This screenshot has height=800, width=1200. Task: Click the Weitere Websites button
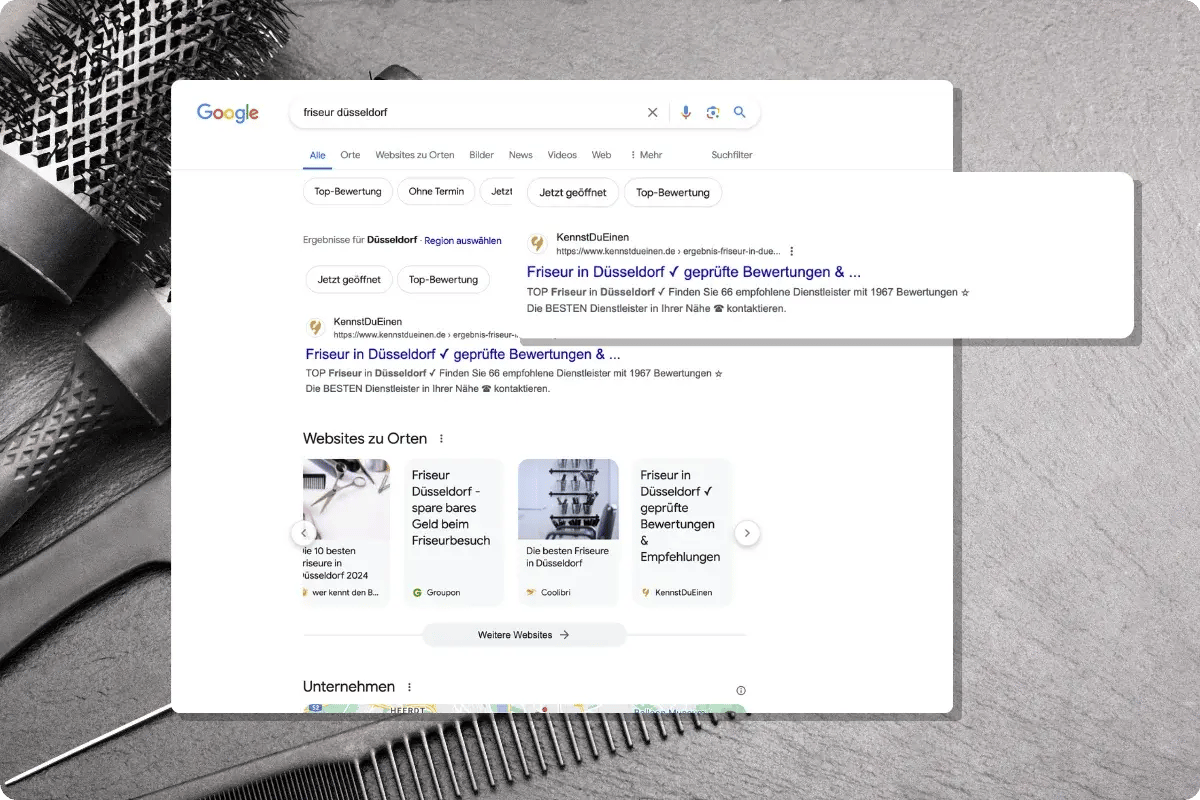point(524,635)
